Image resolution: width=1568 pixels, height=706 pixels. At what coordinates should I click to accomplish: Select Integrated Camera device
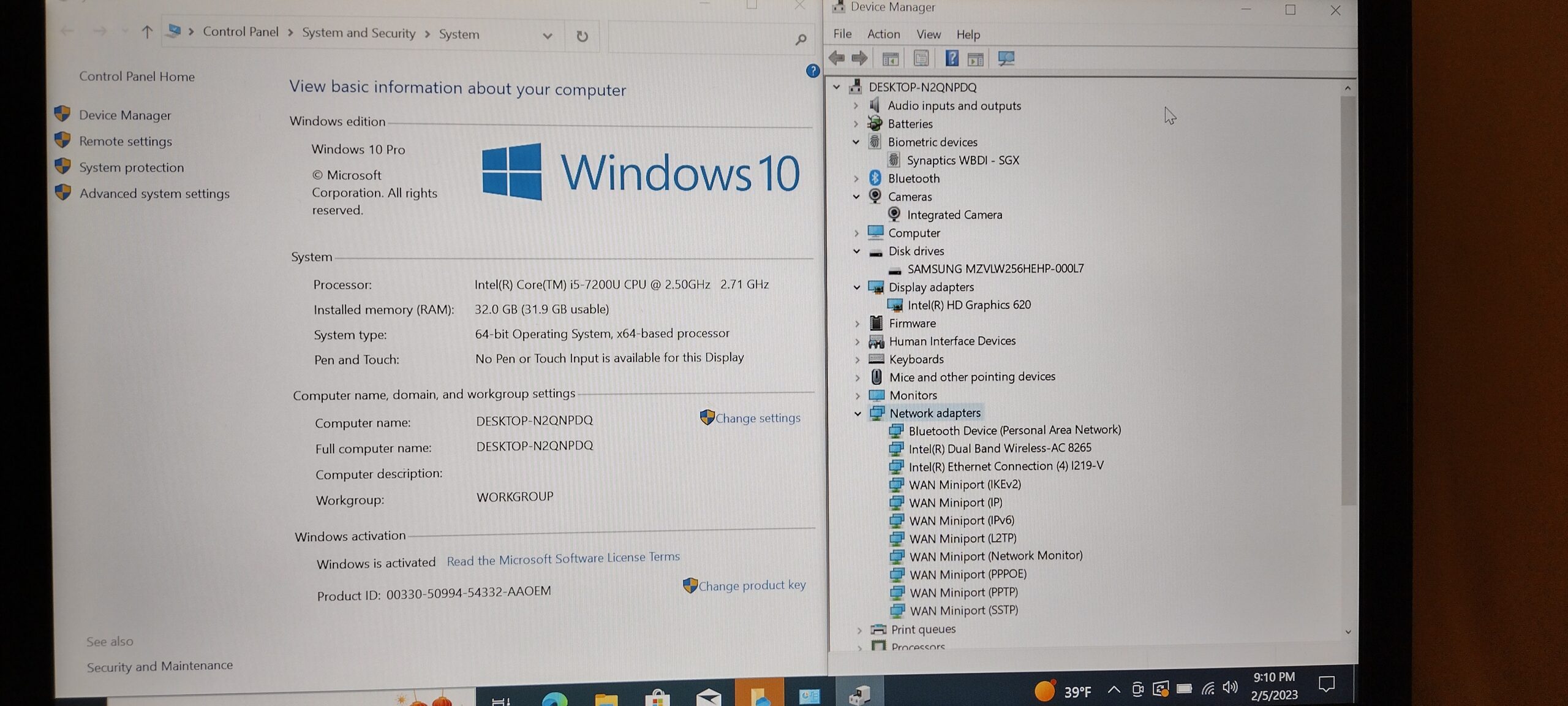click(954, 215)
